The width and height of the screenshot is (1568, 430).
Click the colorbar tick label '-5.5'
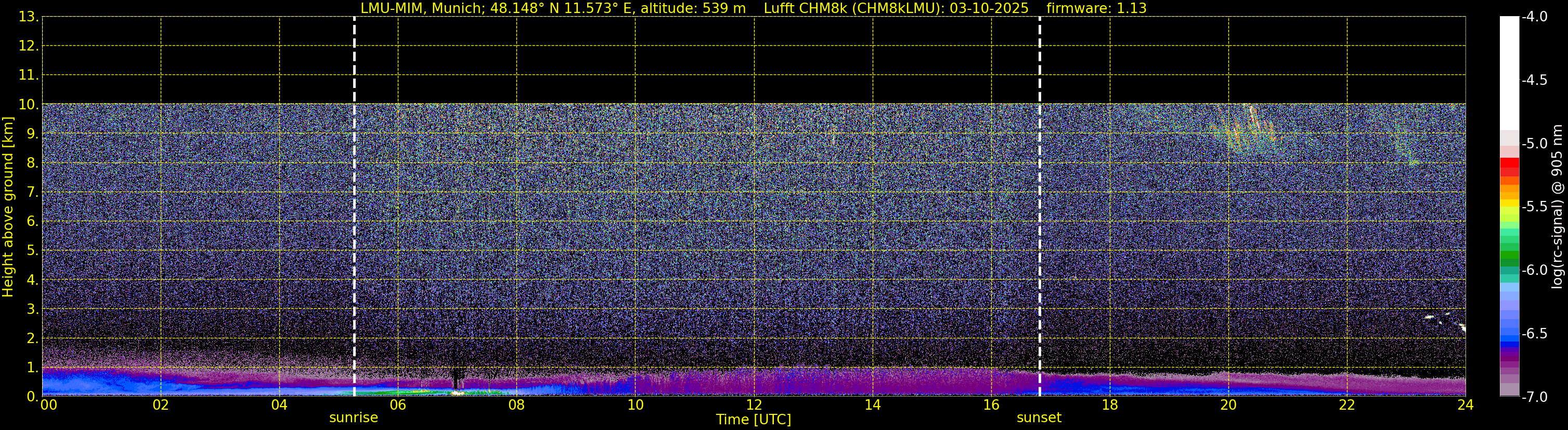pos(1534,207)
